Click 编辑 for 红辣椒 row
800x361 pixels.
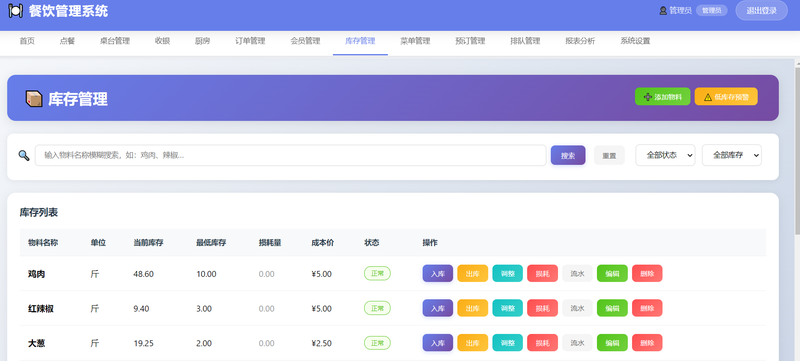612,308
